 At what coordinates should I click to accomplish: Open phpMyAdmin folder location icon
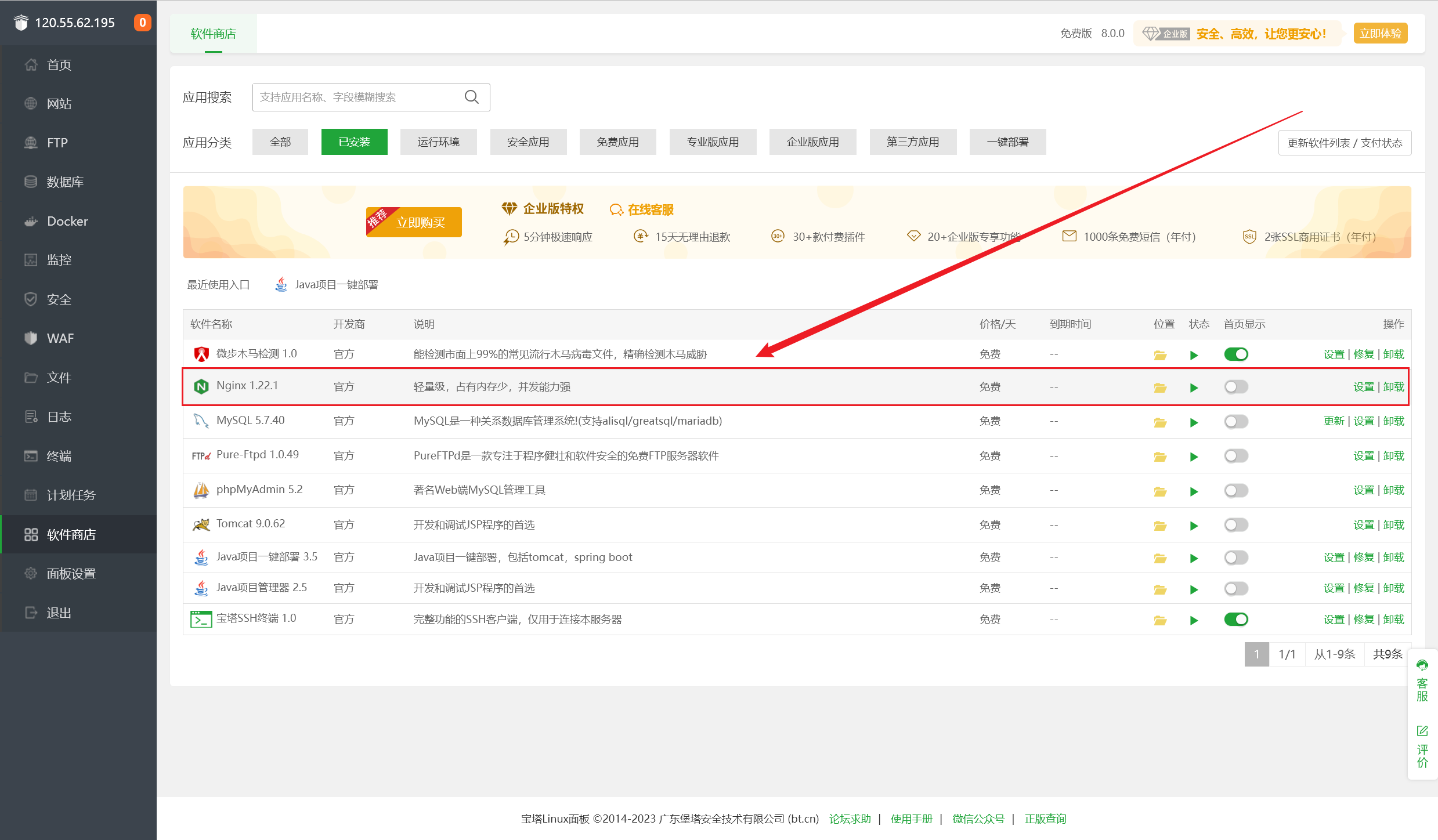point(1160,491)
